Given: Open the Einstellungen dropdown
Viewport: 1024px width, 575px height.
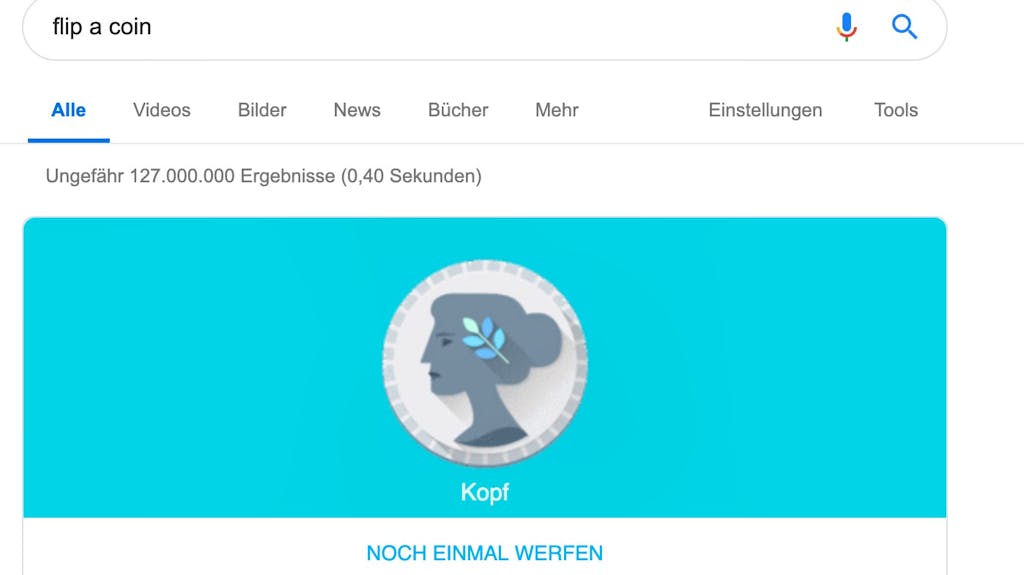Looking at the screenshot, I should pyautogui.click(x=765, y=110).
